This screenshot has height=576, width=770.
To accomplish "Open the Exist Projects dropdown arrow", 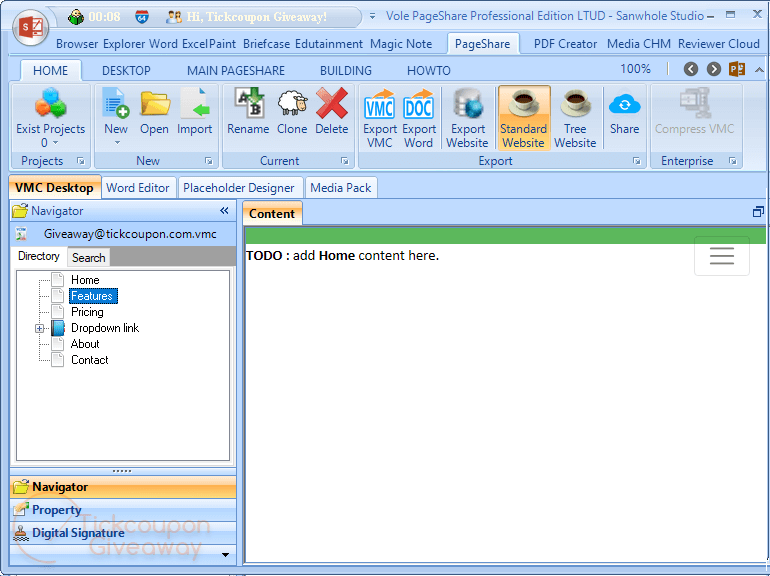I will click(x=55, y=143).
